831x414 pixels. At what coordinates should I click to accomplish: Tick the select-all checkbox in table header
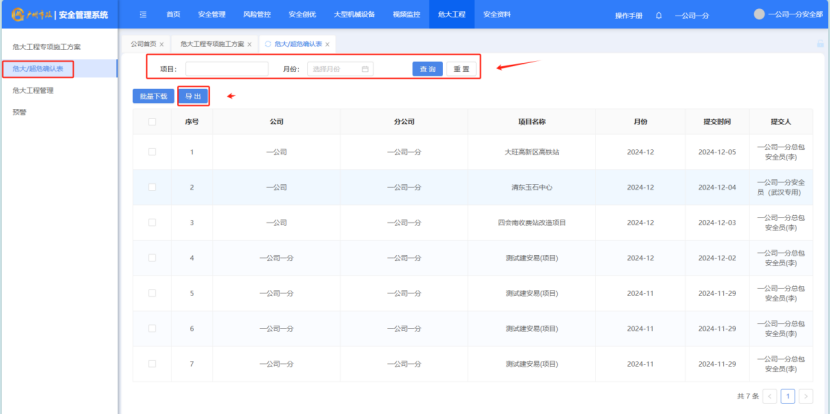point(152,122)
